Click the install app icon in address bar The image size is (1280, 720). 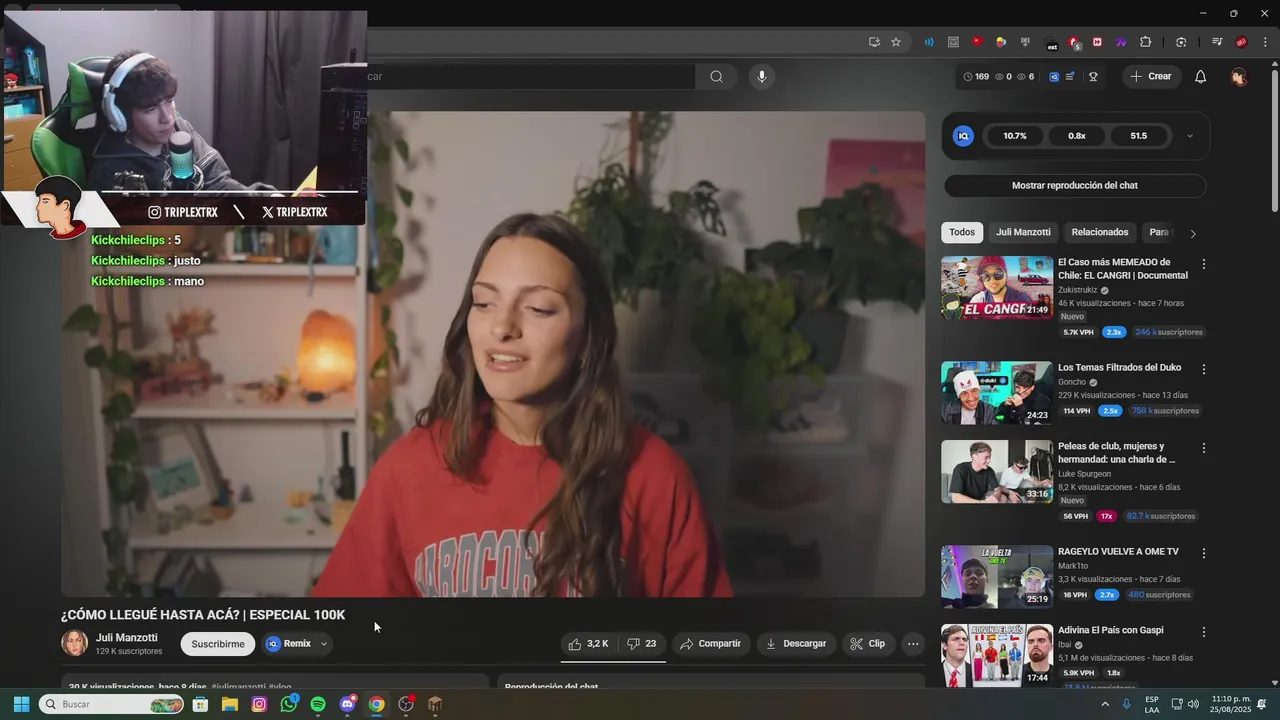tap(874, 42)
